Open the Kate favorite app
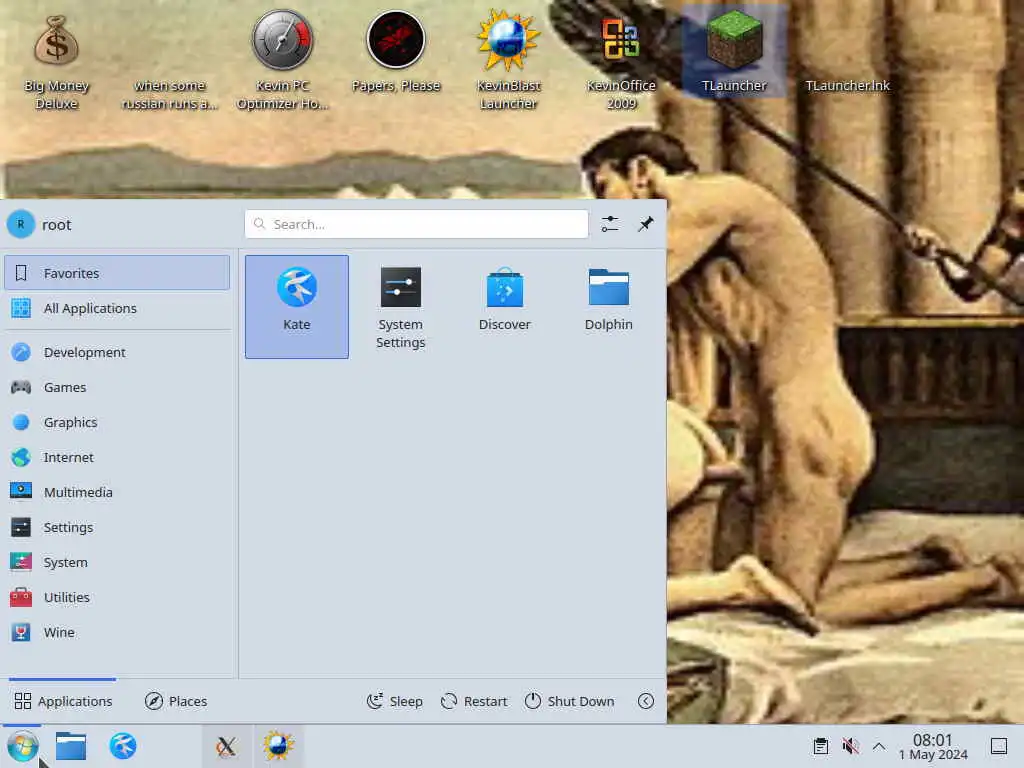The image size is (1024, 768). coord(296,306)
